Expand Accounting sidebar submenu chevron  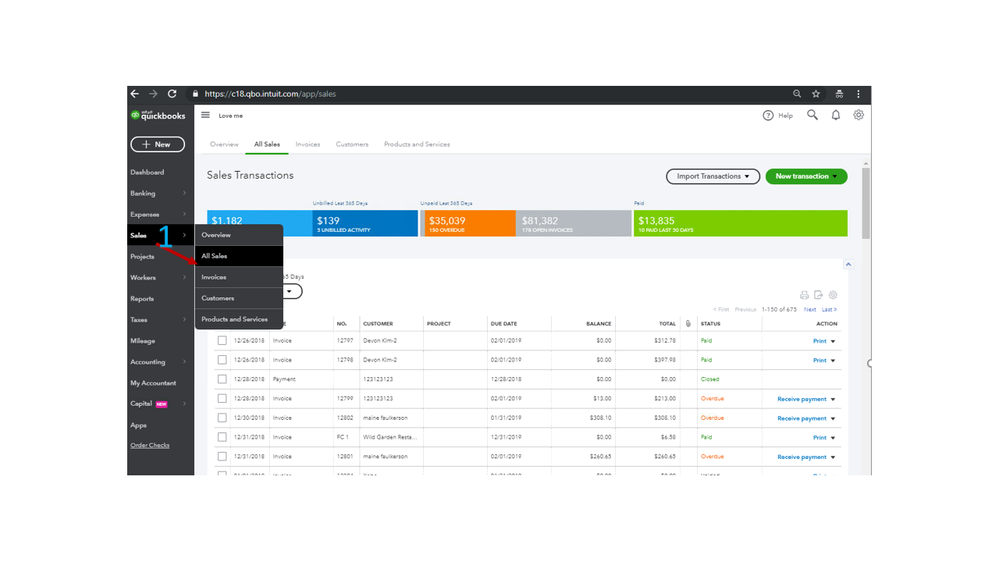(x=184, y=362)
